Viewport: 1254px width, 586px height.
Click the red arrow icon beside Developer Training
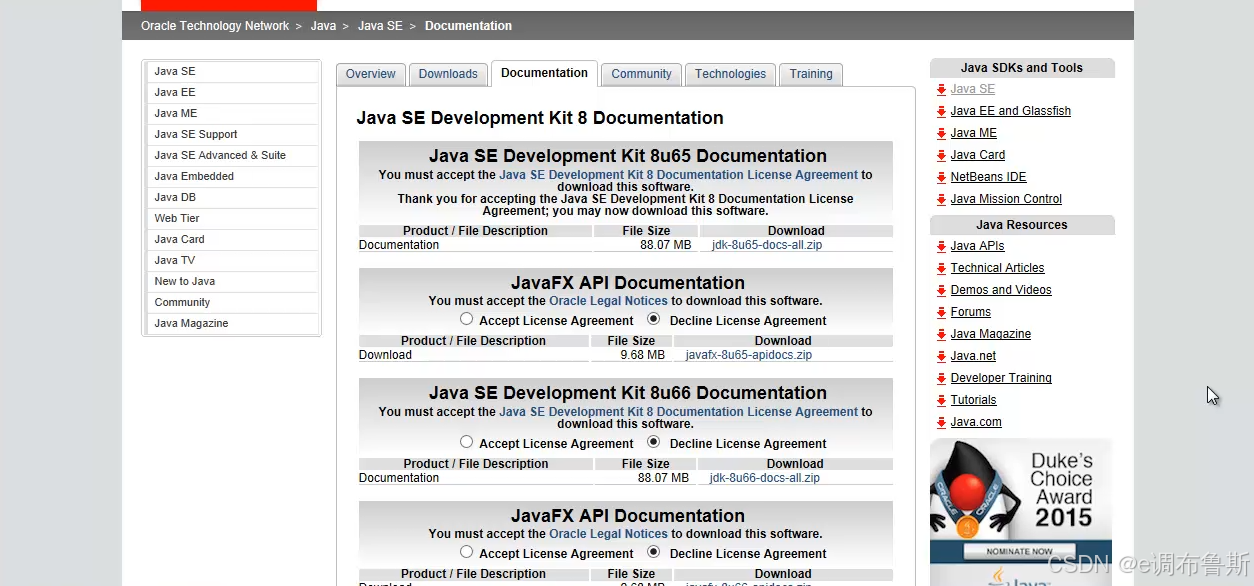click(941, 379)
